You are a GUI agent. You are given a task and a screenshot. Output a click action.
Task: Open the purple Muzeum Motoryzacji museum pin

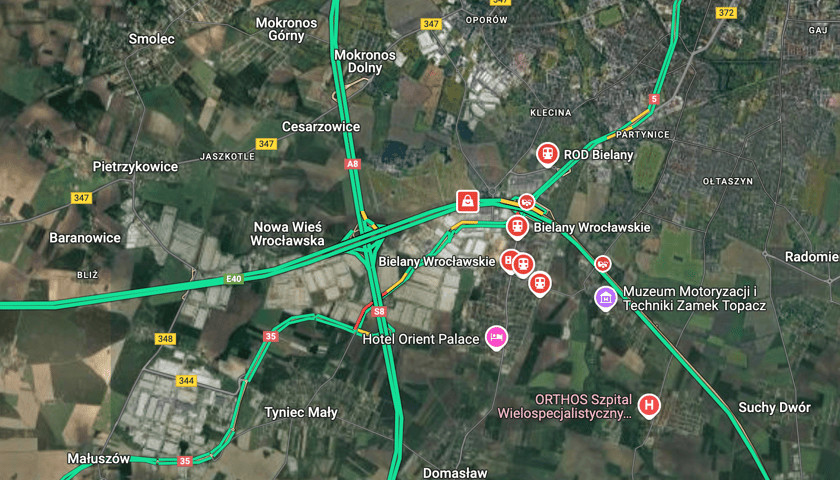605,298
